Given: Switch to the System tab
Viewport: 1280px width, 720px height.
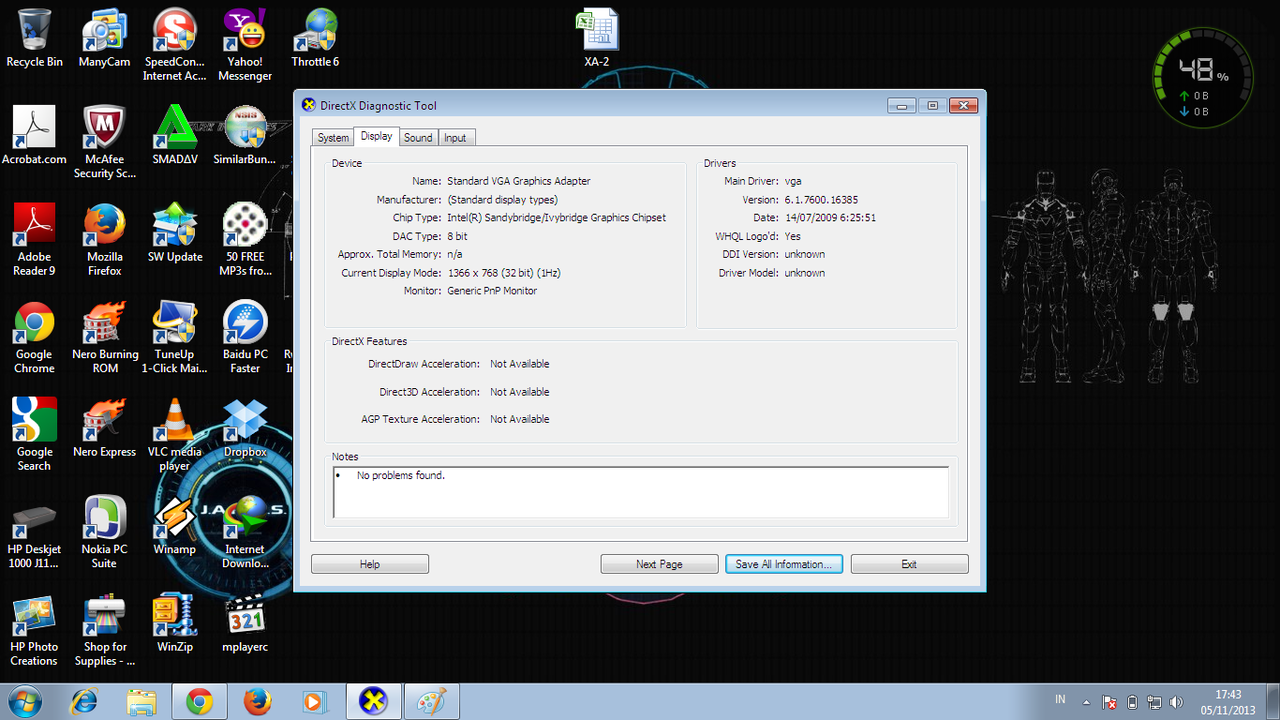Looking at the screenshot, I should click(333, 138).
